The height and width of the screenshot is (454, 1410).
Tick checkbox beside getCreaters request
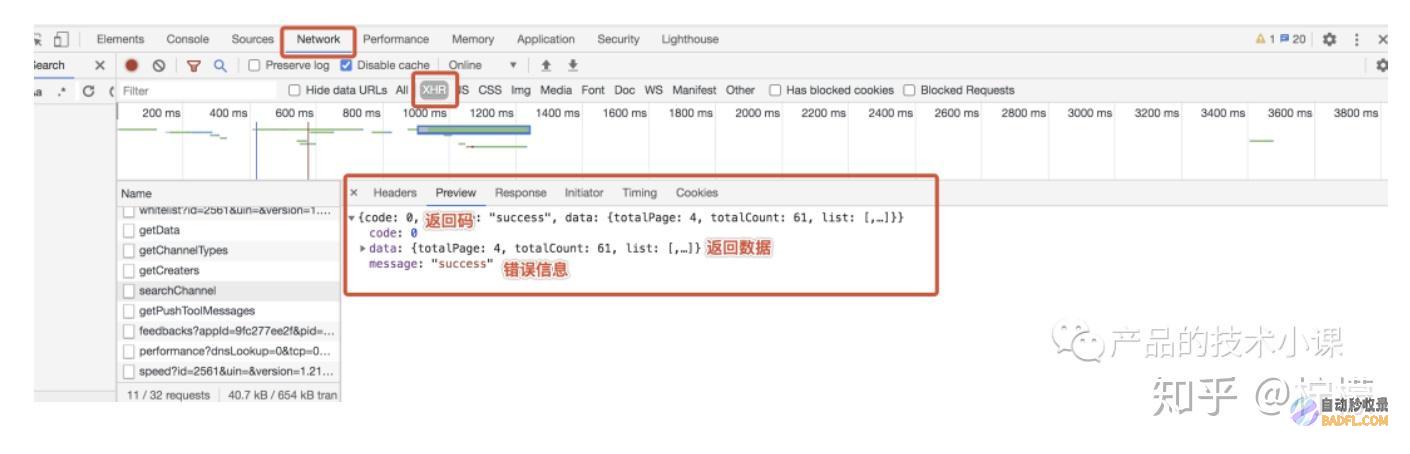coord(128,270)
